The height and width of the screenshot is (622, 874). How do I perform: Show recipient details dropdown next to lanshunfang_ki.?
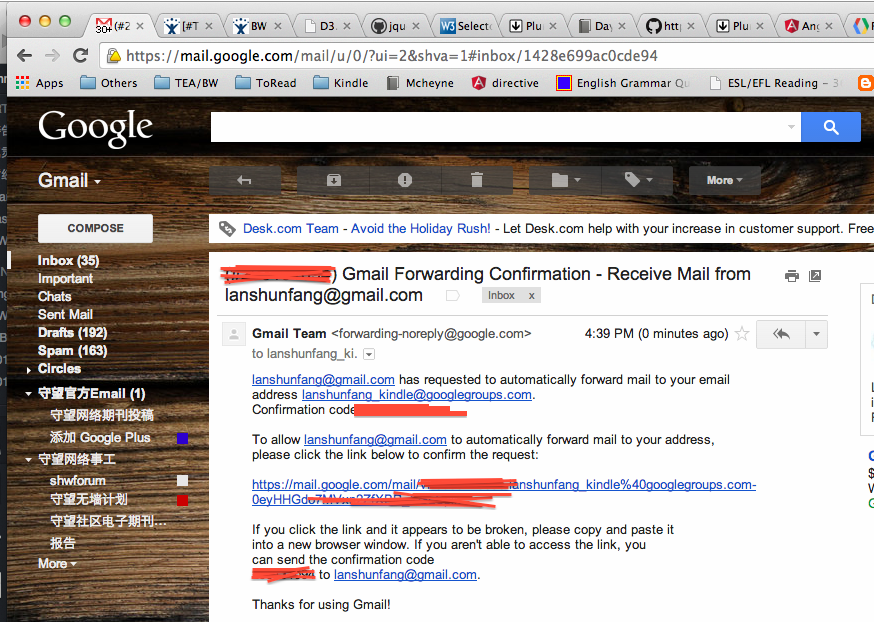click(x=369, y=354)
